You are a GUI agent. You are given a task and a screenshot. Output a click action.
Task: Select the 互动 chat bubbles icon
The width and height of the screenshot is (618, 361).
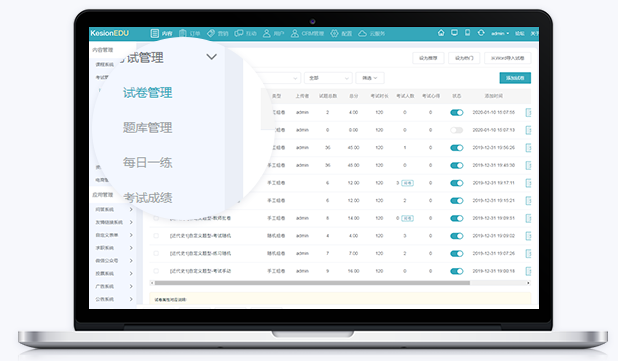coord(239,33)
